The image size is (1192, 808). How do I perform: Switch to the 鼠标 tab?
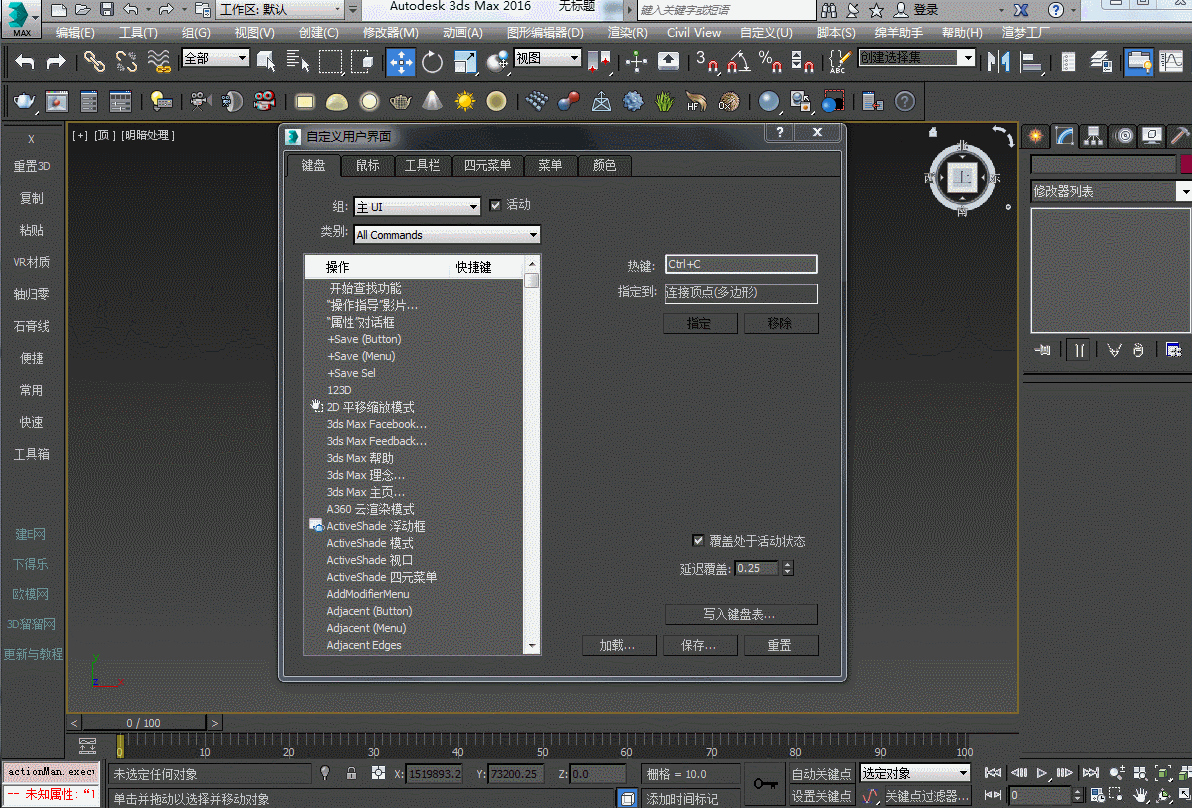[x=368, y=165]
